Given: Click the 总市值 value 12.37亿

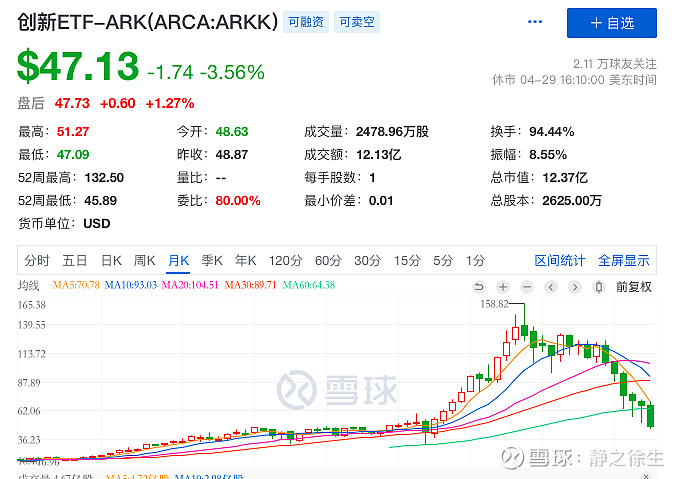Looking at the screenshot, I should [x=565, y=178].
